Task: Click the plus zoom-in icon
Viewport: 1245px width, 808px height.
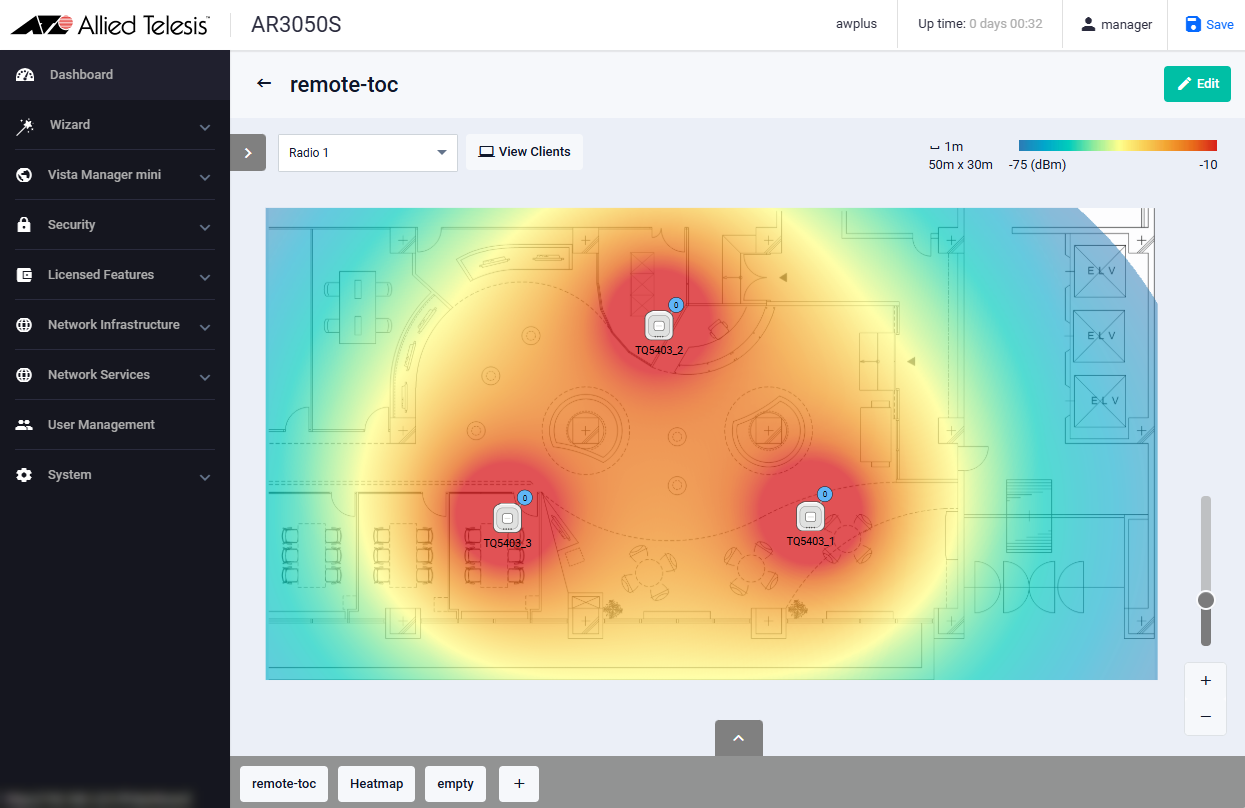Action: coord(1205,681)
